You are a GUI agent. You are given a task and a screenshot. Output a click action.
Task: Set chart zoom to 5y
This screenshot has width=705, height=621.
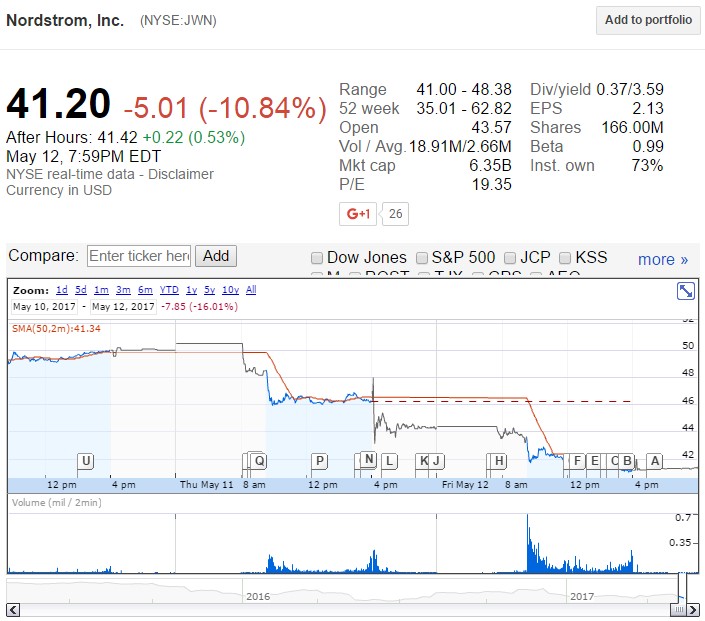210,290
